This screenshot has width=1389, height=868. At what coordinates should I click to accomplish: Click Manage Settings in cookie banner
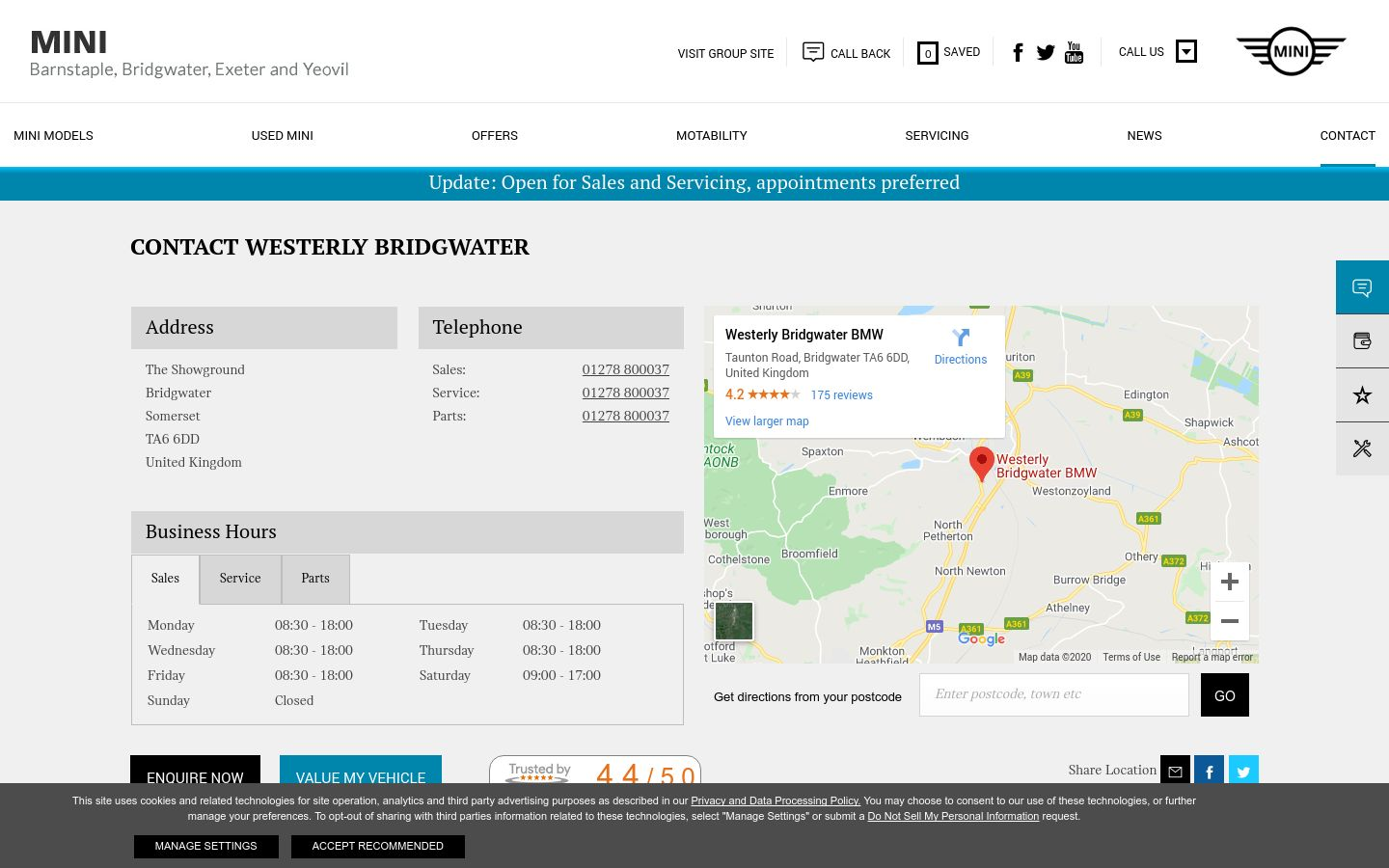(206, 847)
